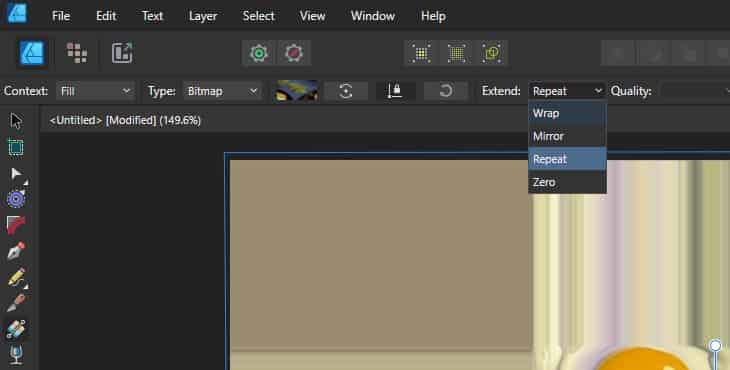Open the Context Fill dropdown

click(95, 91)
